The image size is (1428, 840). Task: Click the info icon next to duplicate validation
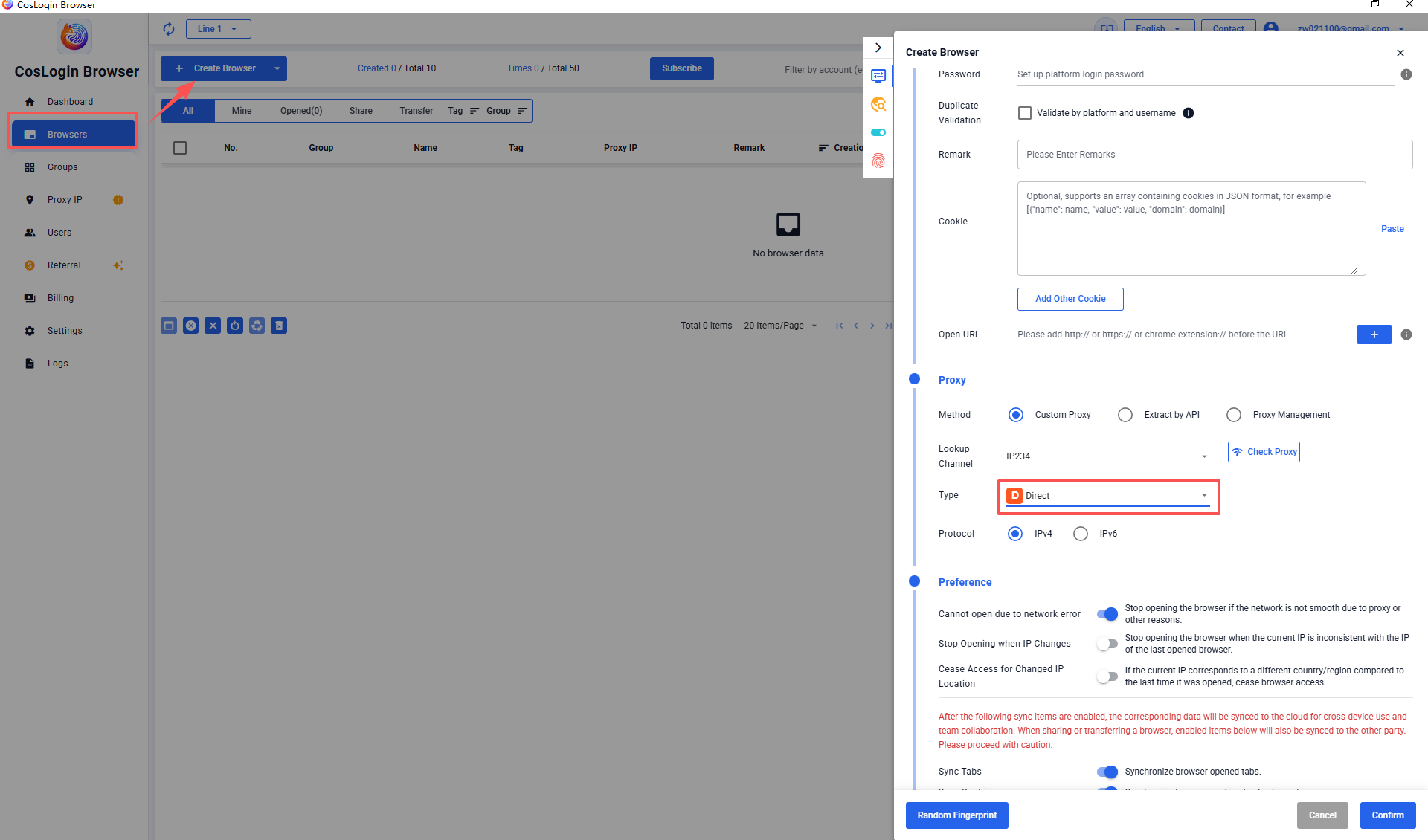click(1189, 113)
